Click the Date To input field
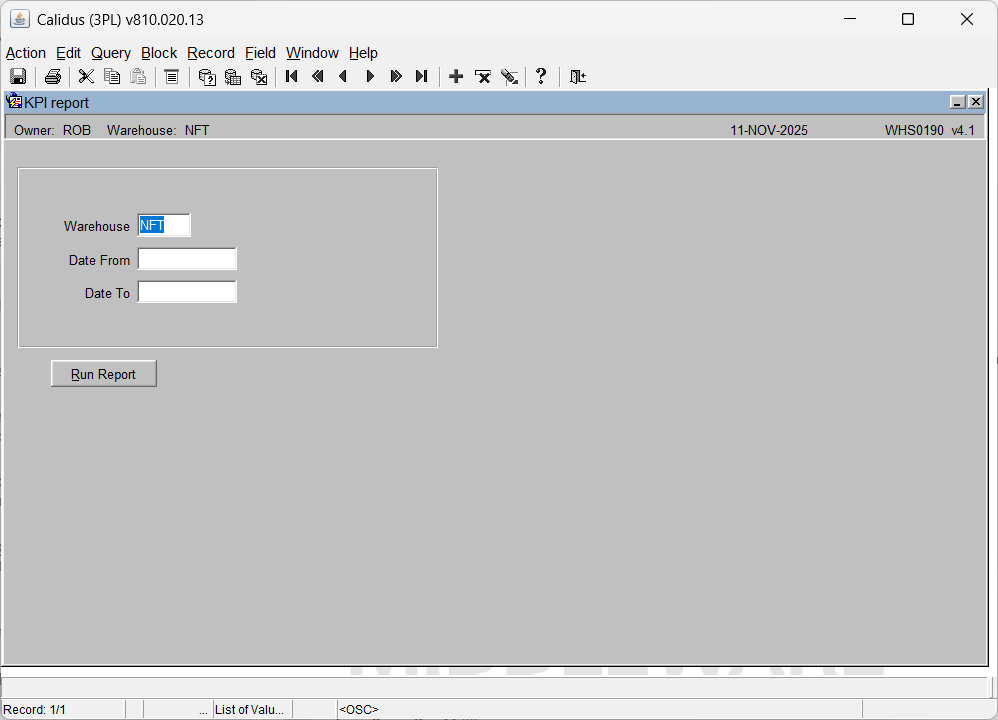998x720 pixels. [187, 293]
